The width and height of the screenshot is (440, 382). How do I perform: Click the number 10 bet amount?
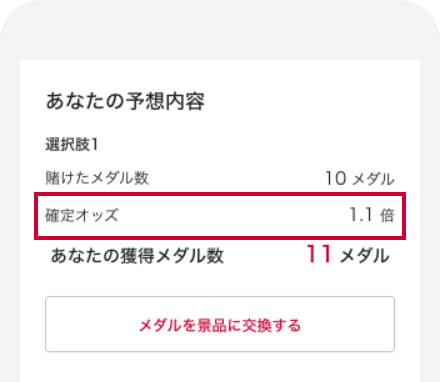pyautogui.click(x=336, y=178)
